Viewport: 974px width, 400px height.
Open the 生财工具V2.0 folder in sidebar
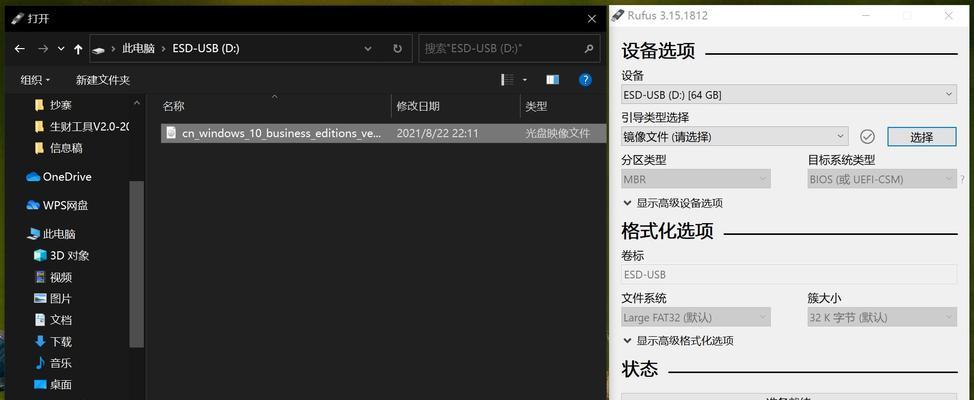point(81,127)
